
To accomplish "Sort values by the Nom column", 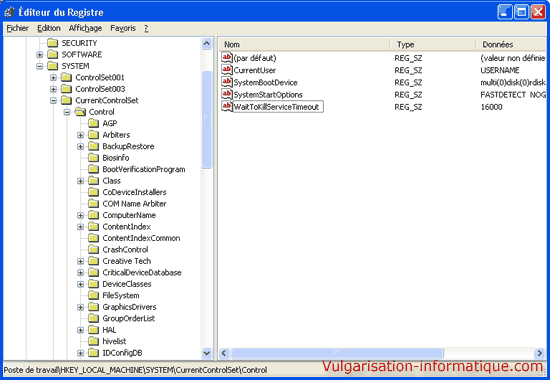I will (304, 45).
